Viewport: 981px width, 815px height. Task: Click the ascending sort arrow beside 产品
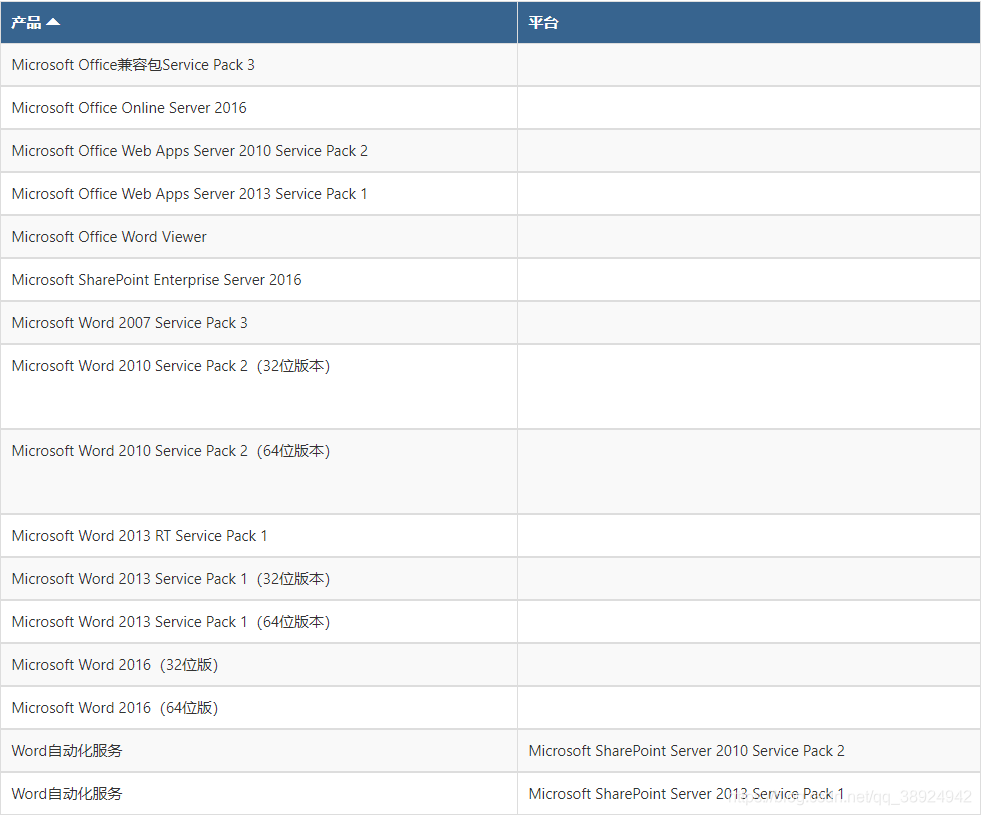click(53, 22)
